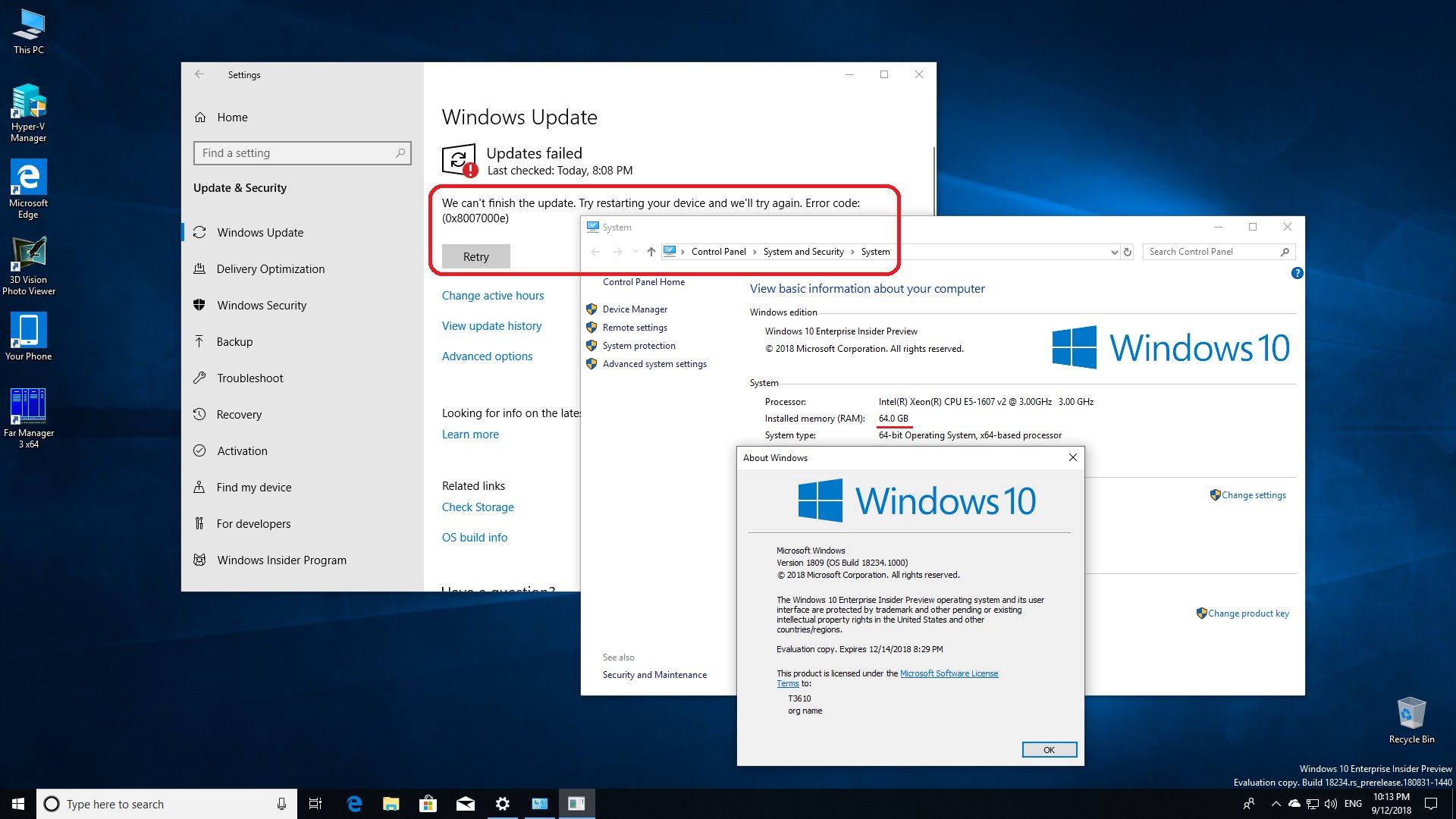Switch to System Control Panel taskbar icon

tap(539, 804)
